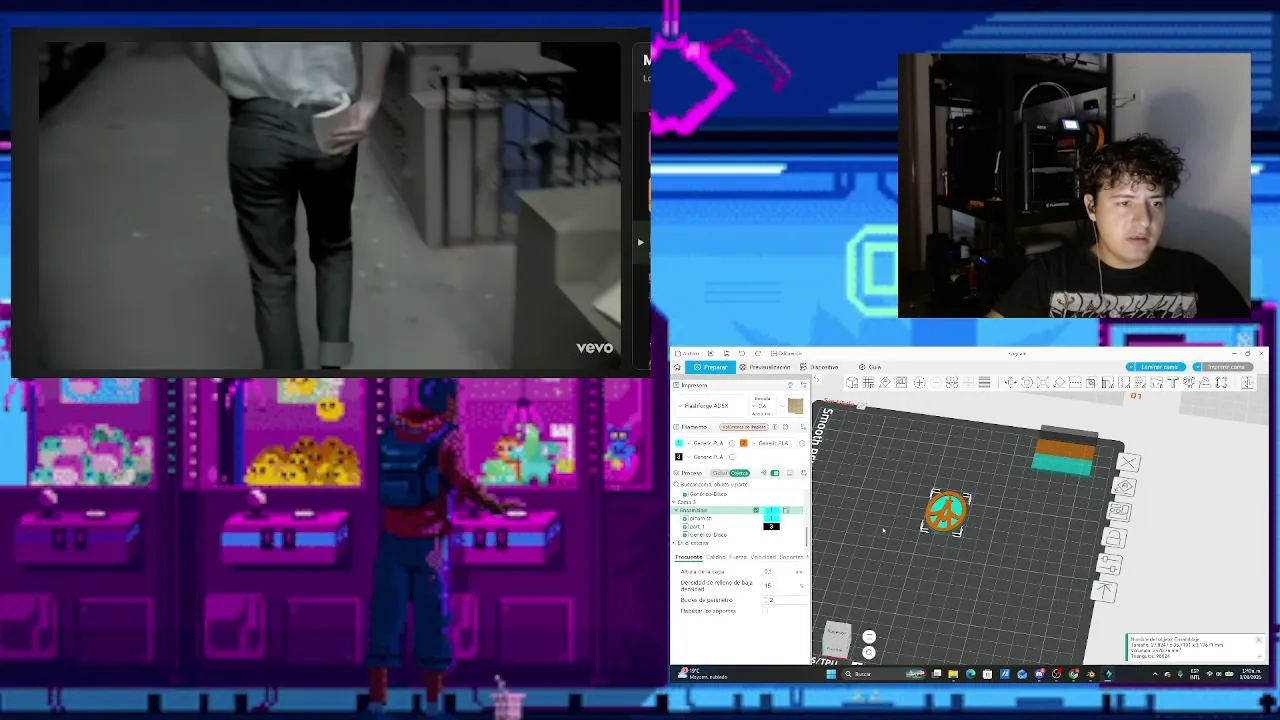Toggle the green switch in Proceso header
Screen dimensions: 1280x720
click(775, 473)
